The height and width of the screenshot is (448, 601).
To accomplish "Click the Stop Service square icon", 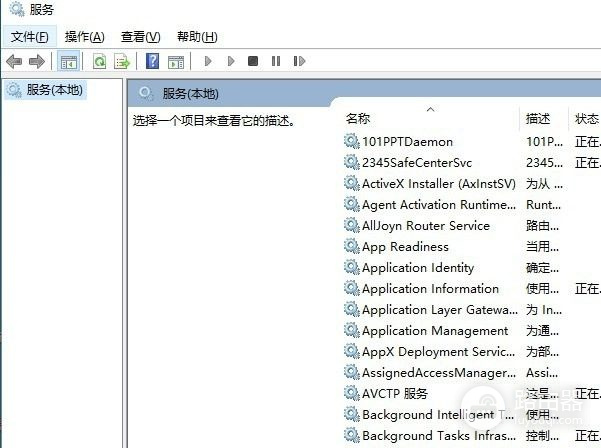I will tap(253, 61).
